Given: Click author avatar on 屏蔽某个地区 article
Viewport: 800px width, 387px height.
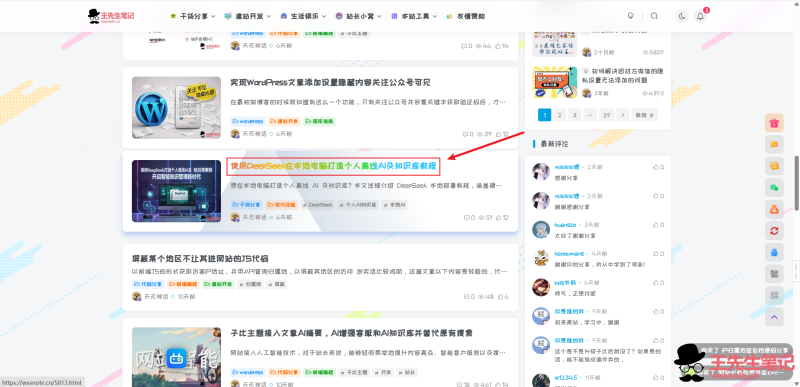Looking at the screenshot, I should [x=137, y=296].
